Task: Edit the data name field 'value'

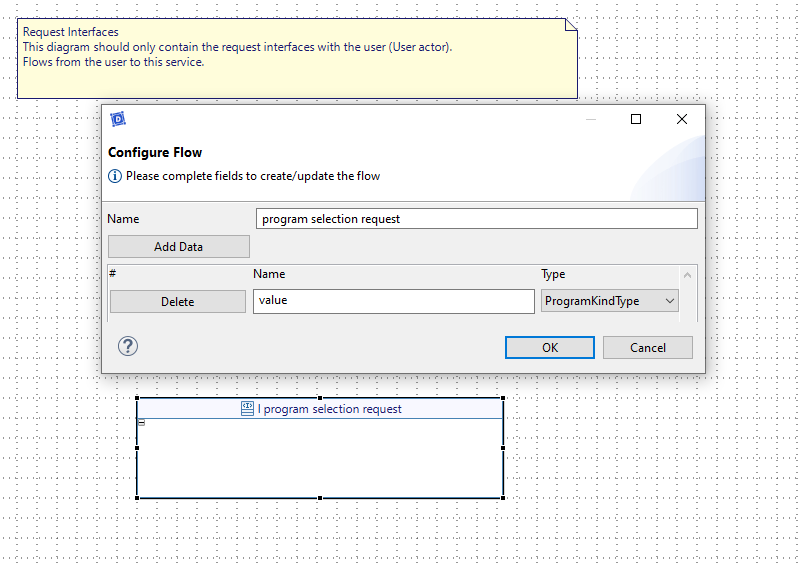Action: [x=394, y=301]
